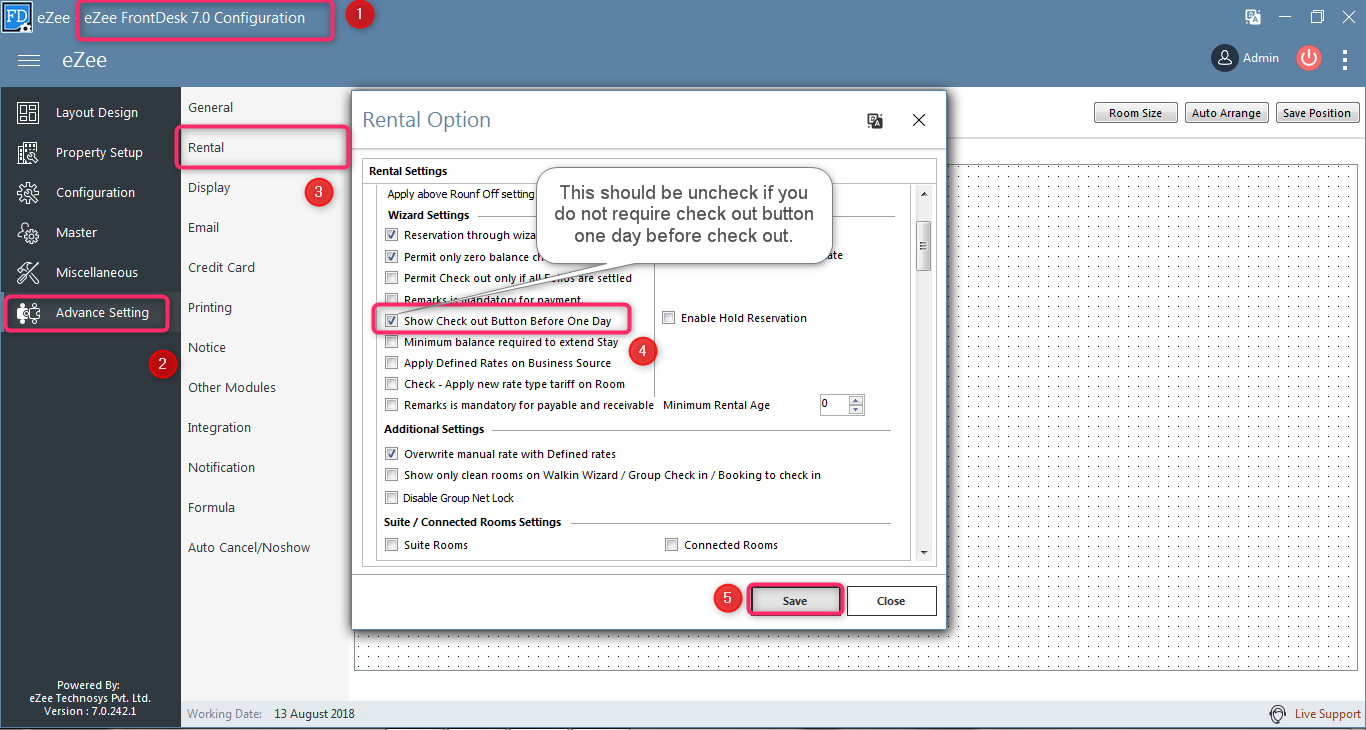Click the Master gears icon
Image resolution: width=1366 pixels, height=730 pixels.
point(28,233)
